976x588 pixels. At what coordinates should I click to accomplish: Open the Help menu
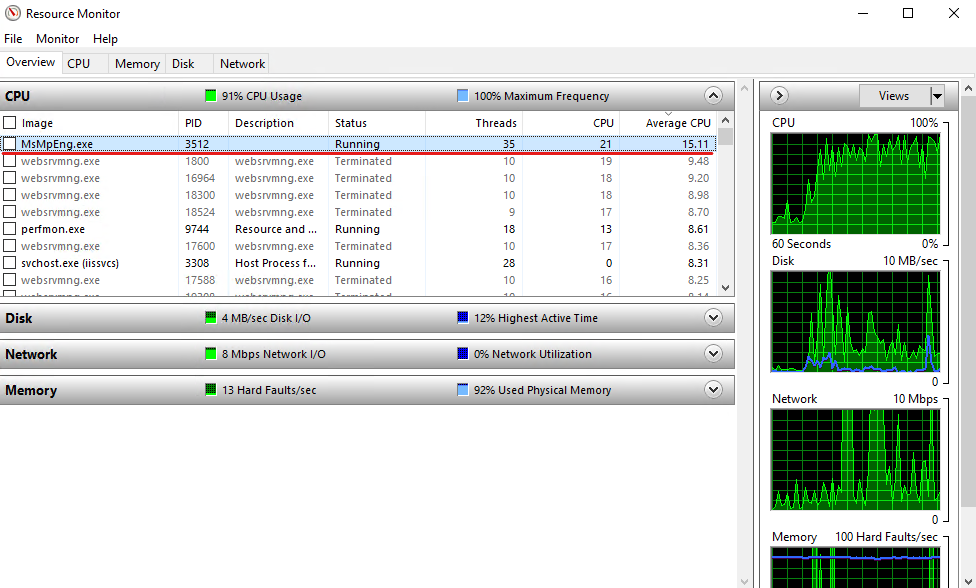click(x=105, y=39)
